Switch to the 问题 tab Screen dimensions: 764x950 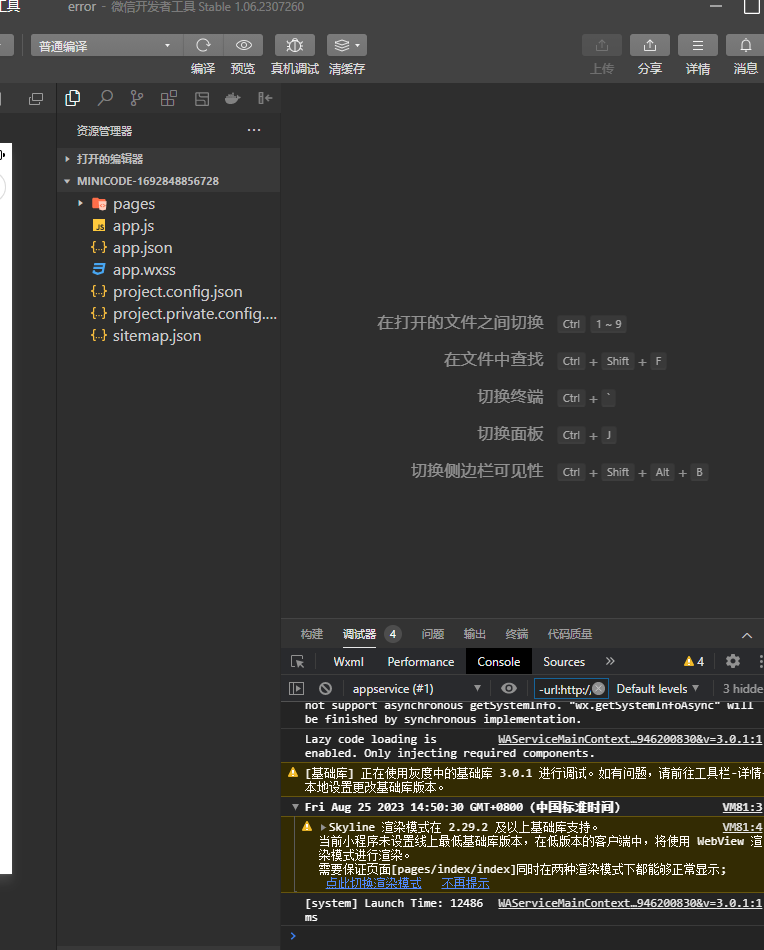tap(433, 634)
